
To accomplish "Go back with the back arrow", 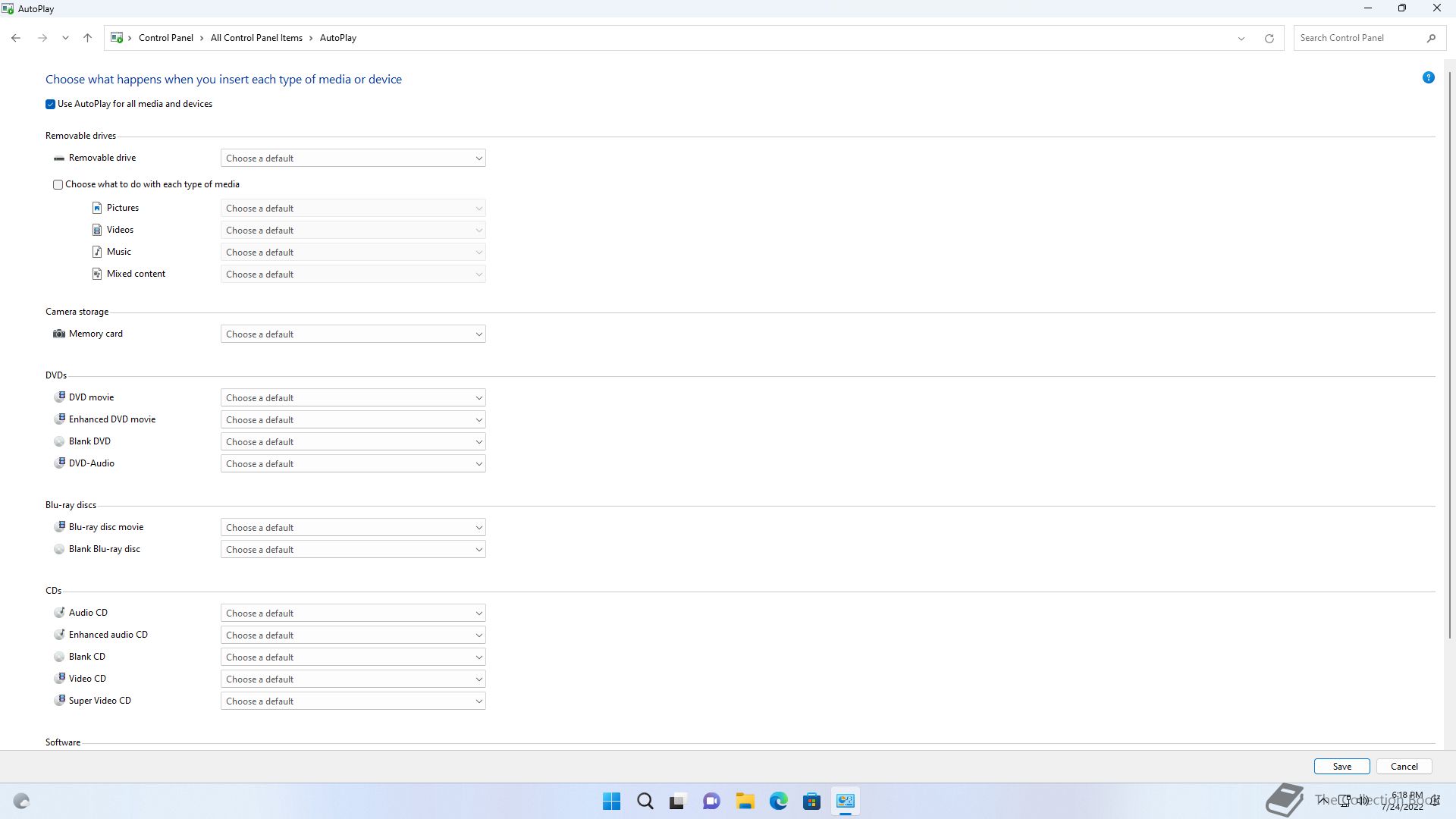I will click(16, 38).
